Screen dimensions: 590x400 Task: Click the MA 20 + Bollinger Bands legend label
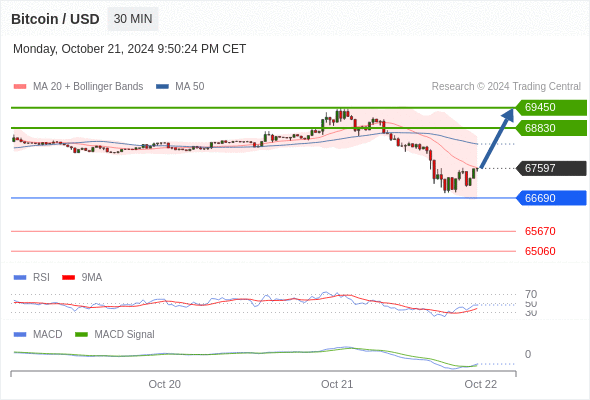tap(88, 87)
